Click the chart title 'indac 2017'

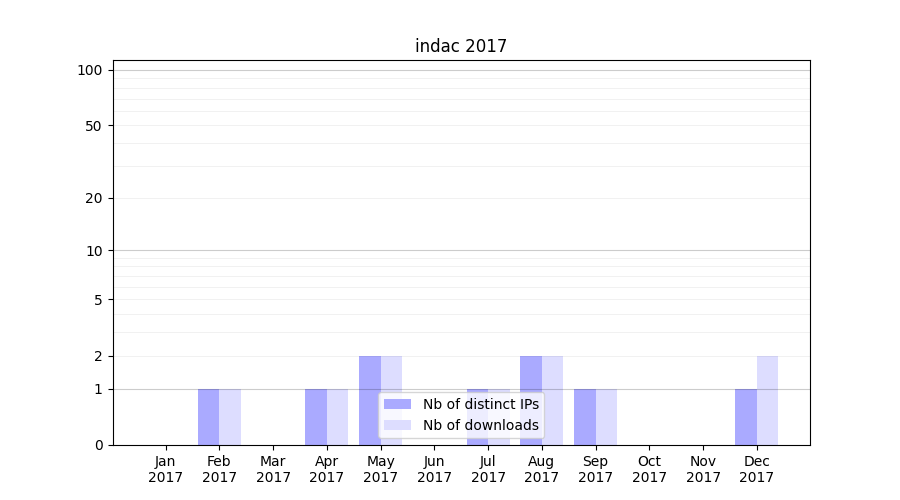(x=461, y=46)
